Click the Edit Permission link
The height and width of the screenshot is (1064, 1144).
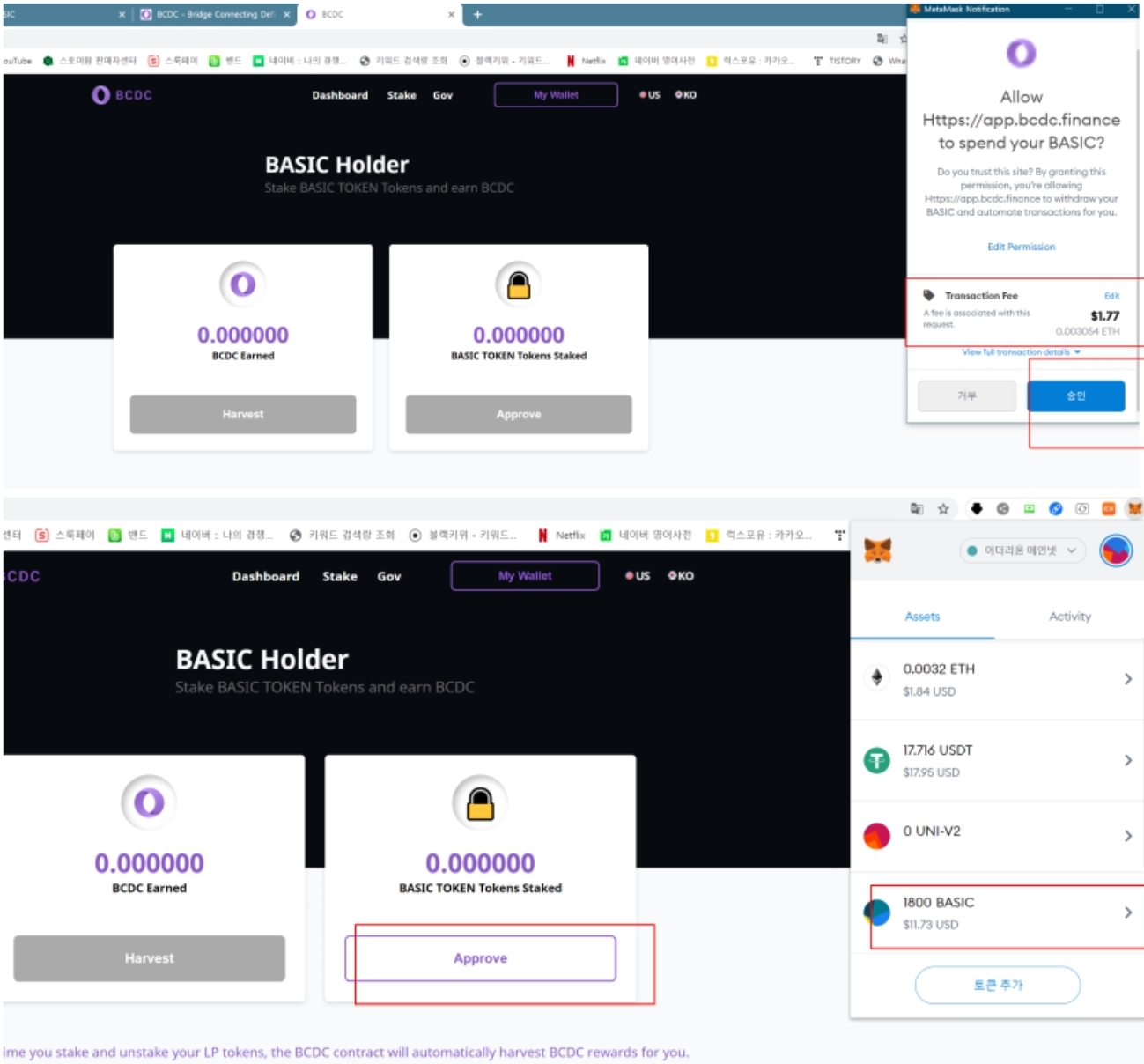pos(1021,247)
